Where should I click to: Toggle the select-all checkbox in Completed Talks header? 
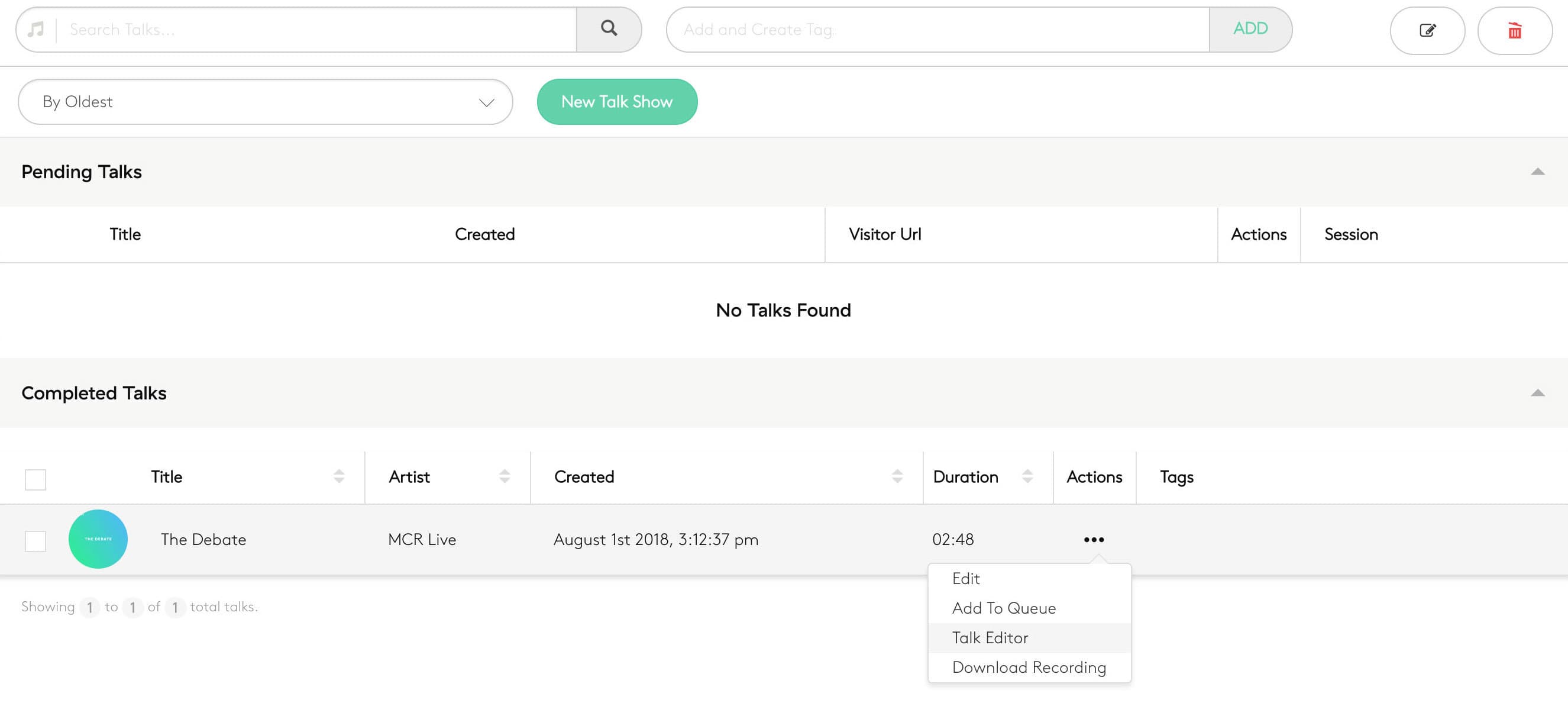[x=35, y=479]
